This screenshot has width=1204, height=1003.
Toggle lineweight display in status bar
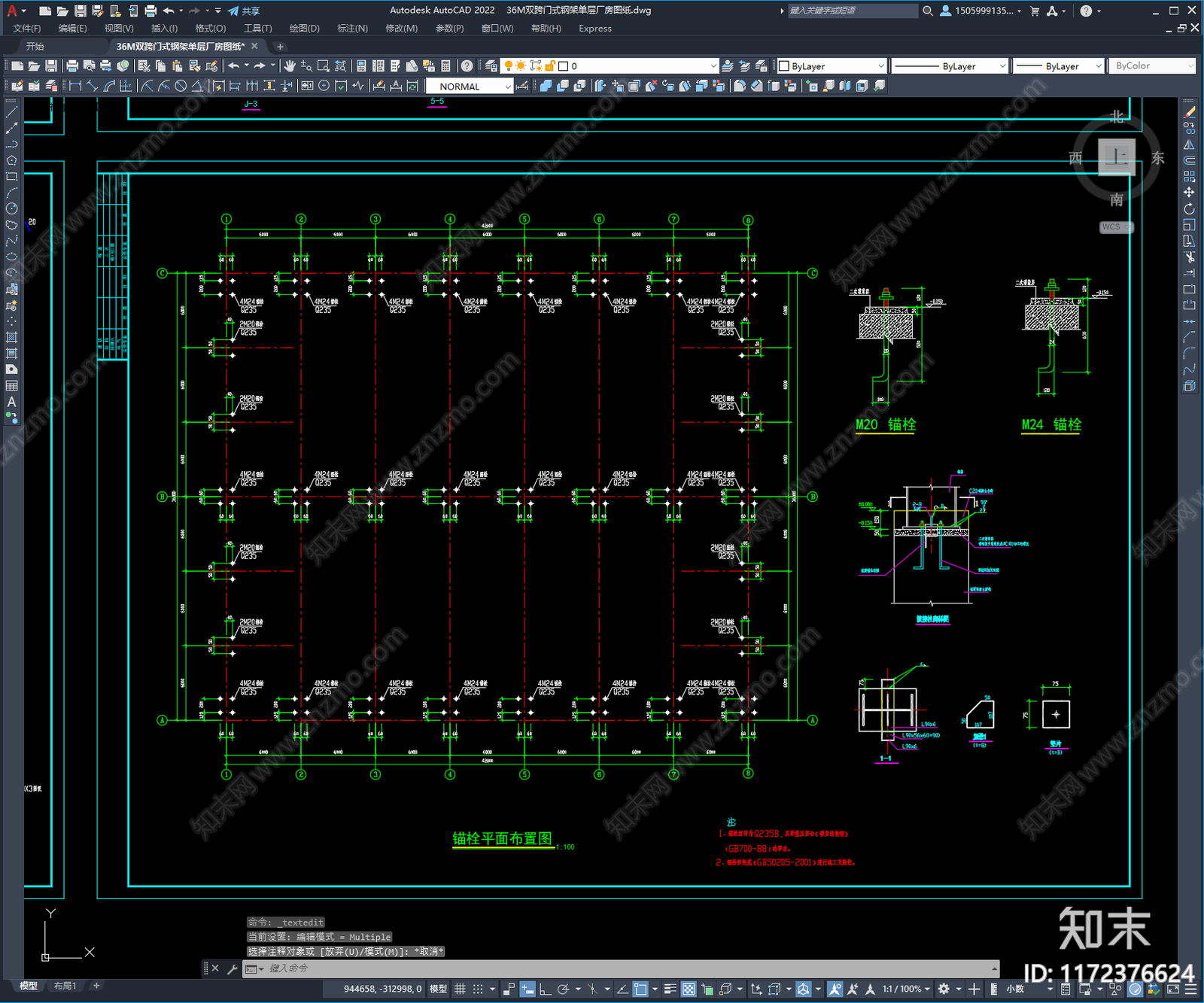tap(670, 989)
